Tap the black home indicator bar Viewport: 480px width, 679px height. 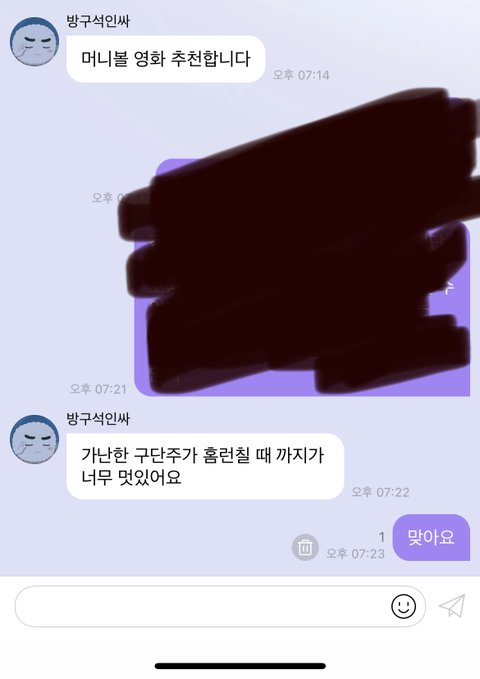coord(240,666)
